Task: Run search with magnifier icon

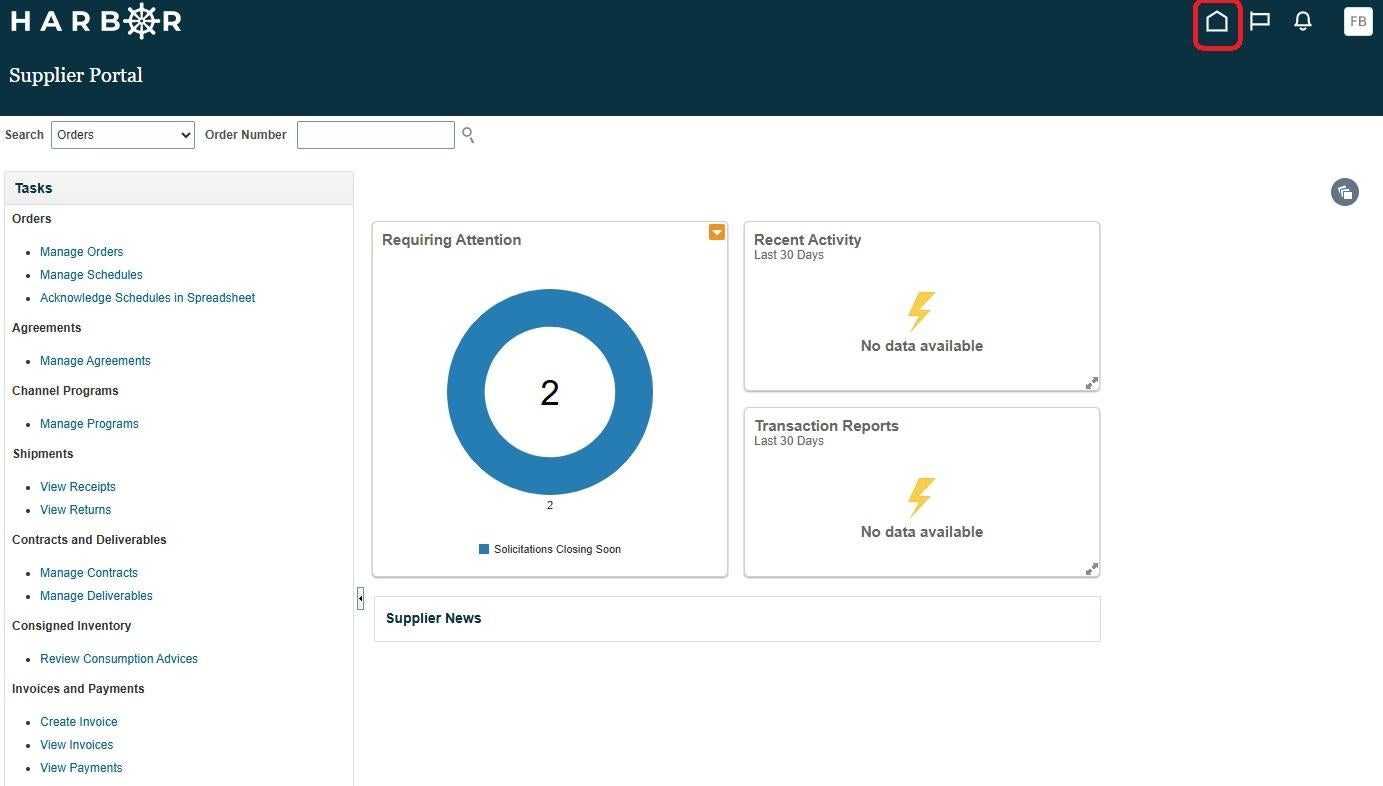Action: (468, 135)
